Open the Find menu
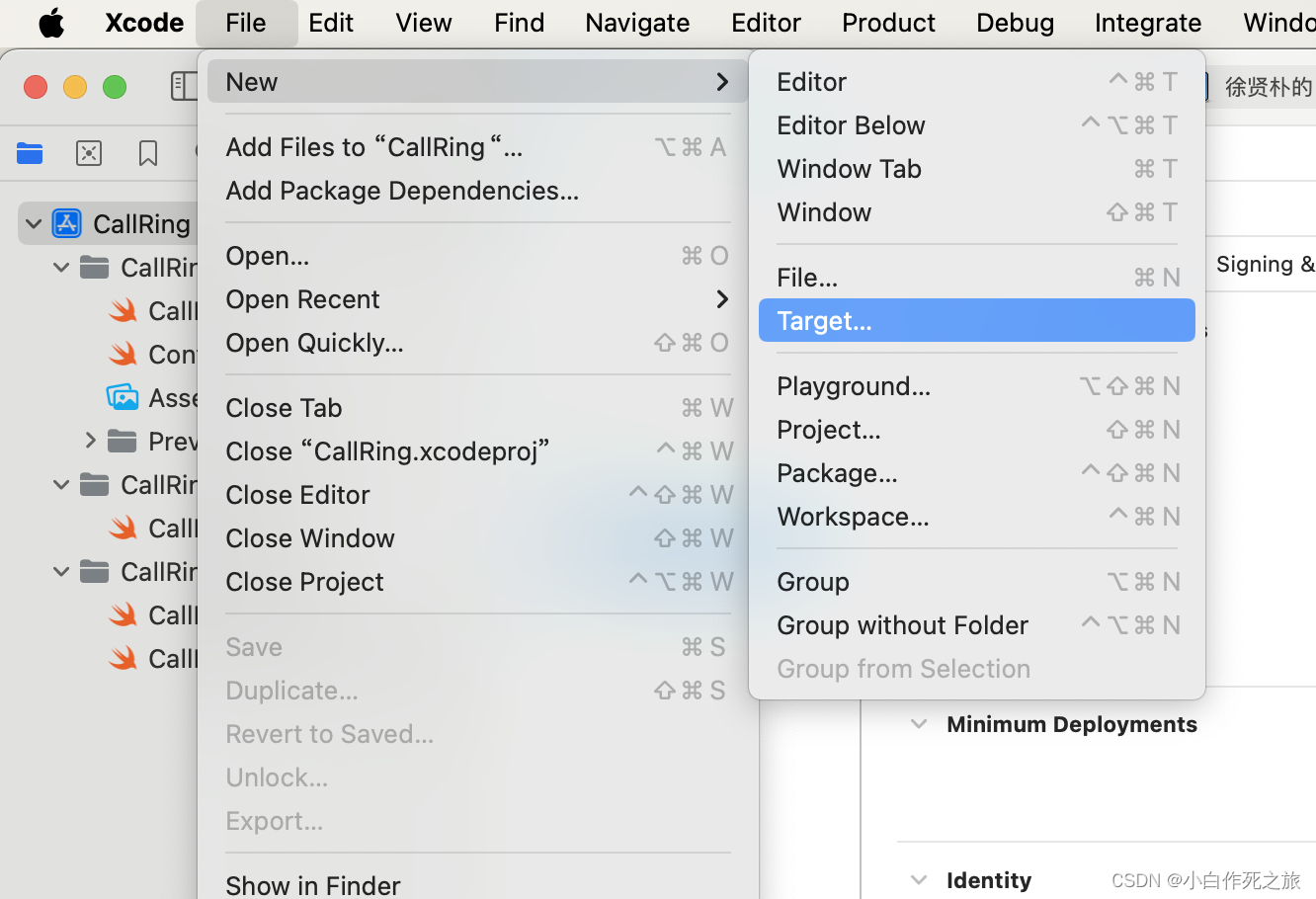 tap(520, 22)
